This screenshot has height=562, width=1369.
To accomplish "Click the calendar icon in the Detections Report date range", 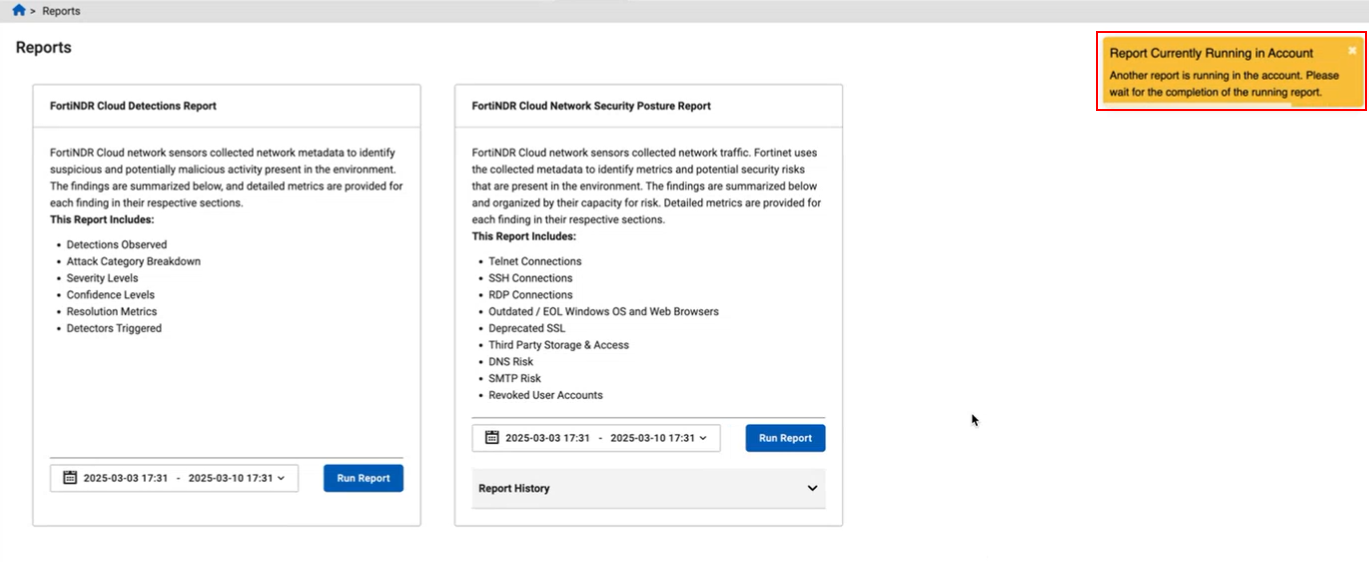I will 70,478.
